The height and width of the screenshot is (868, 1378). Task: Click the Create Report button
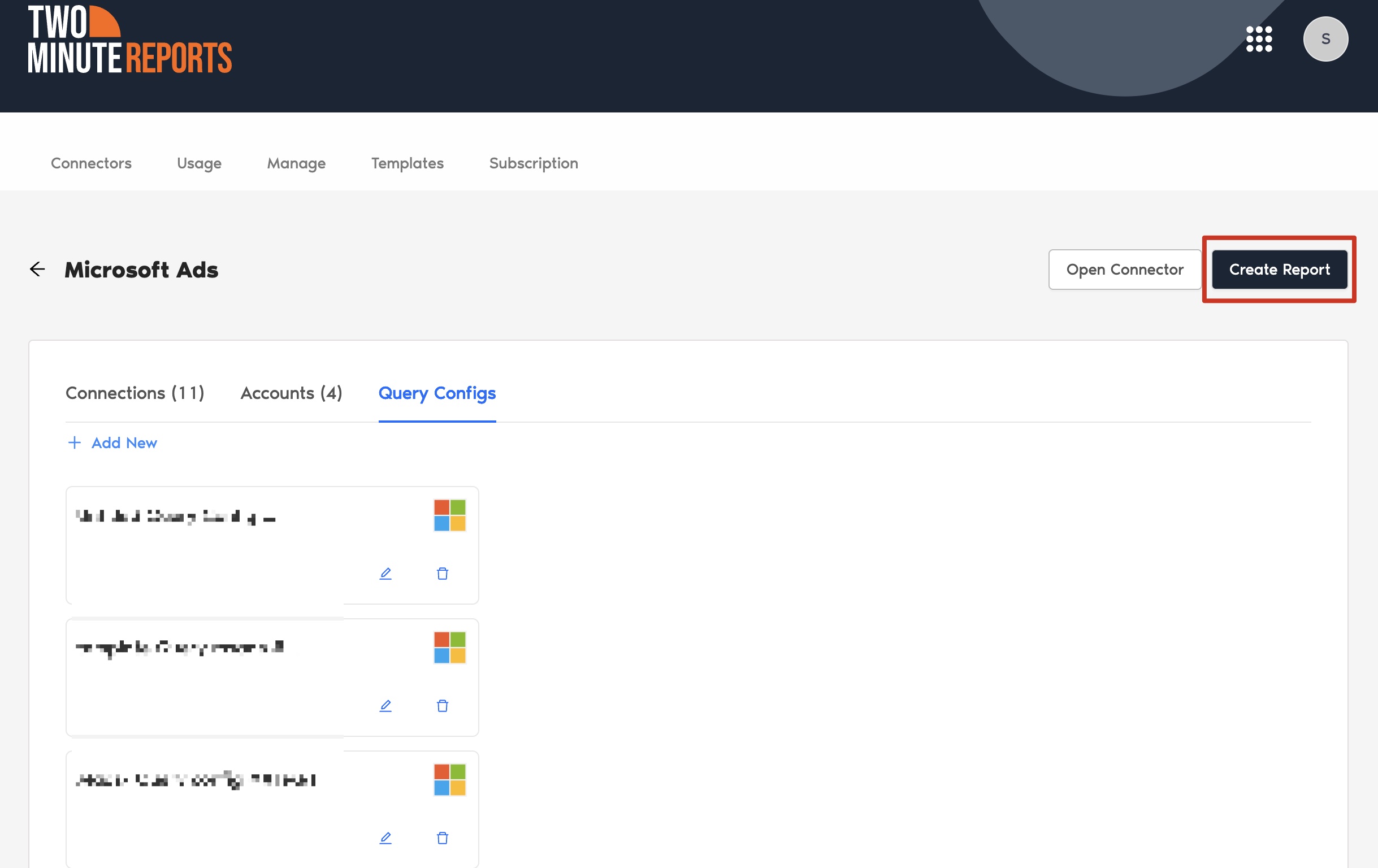click(1280, 270)
